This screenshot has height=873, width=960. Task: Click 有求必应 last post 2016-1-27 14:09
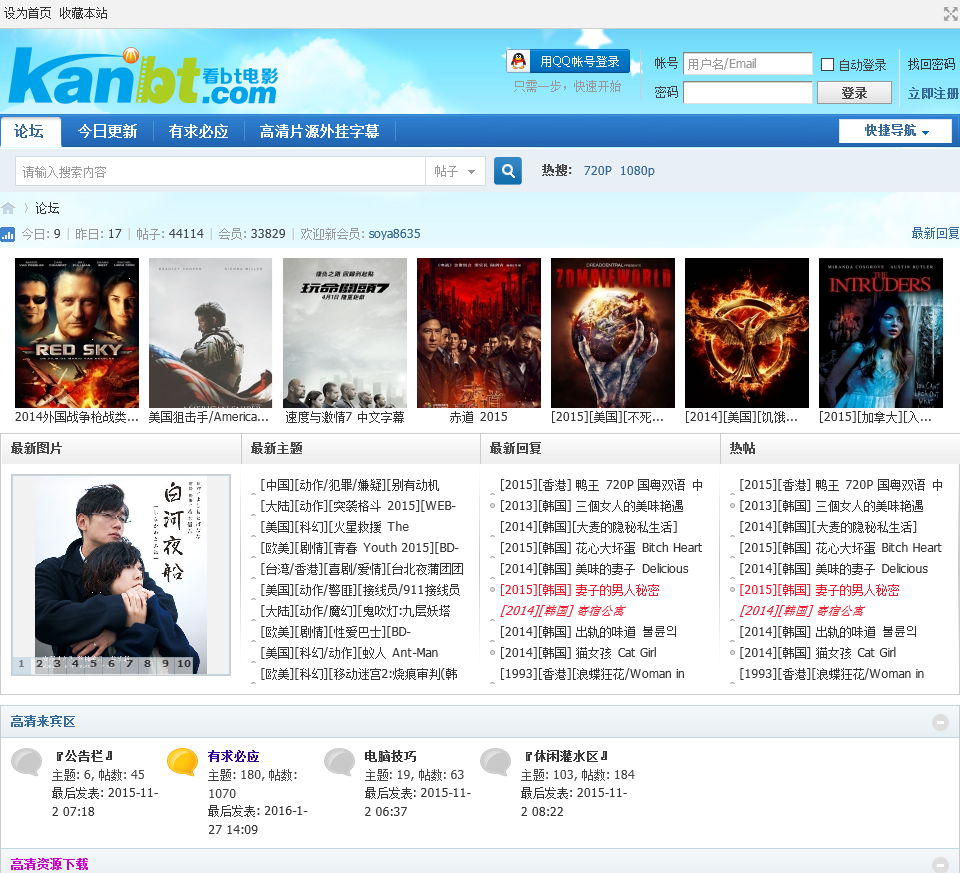coord(258,820)
